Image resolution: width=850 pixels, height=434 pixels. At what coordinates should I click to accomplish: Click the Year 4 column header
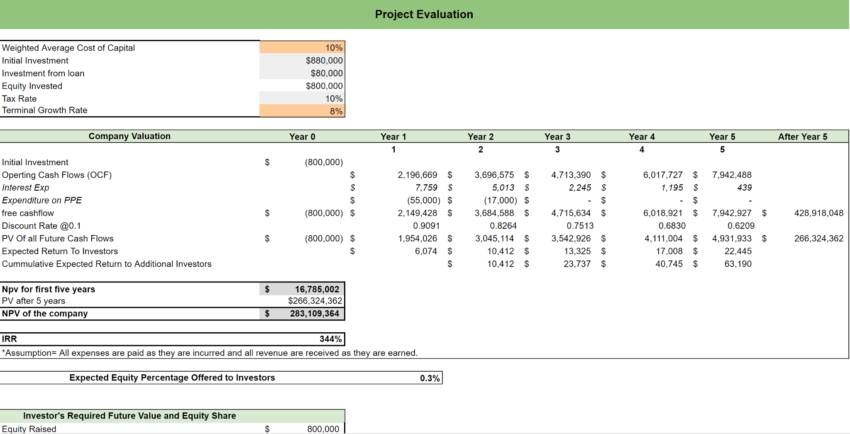642,137
